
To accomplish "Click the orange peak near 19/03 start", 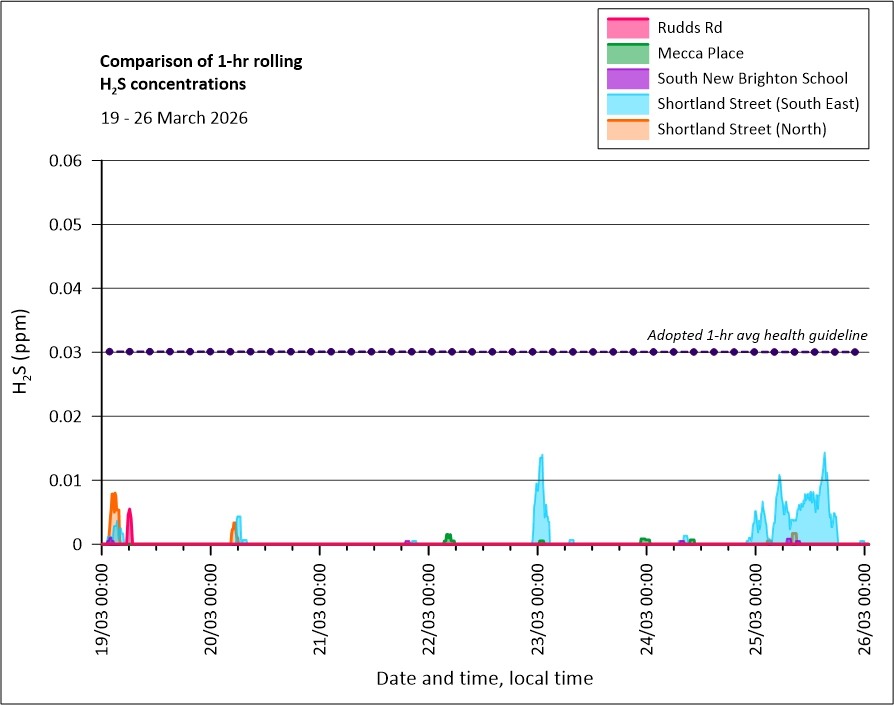I will 114,500.
